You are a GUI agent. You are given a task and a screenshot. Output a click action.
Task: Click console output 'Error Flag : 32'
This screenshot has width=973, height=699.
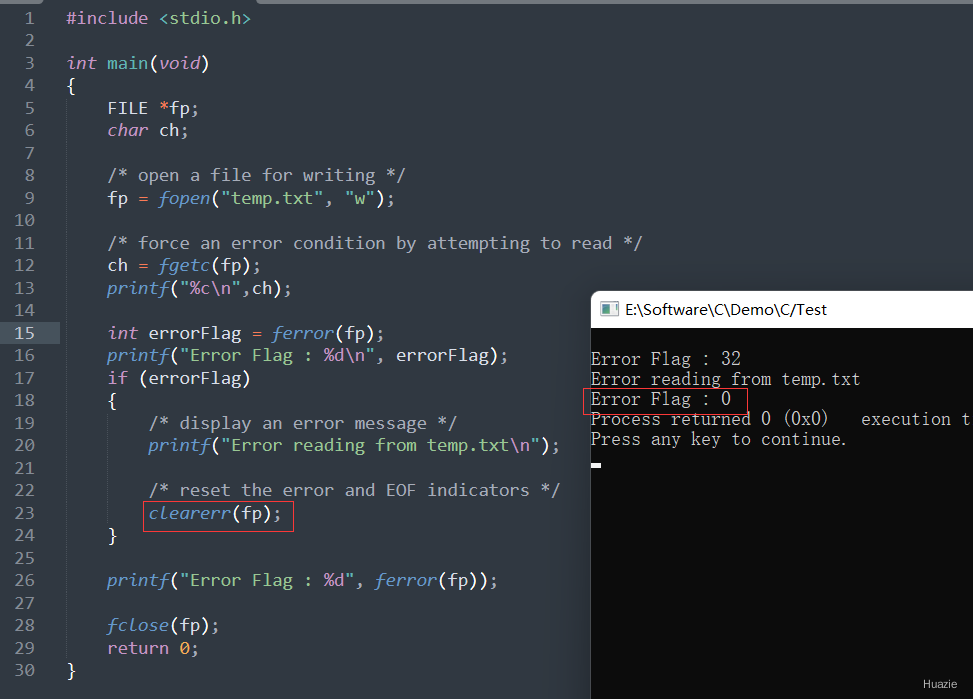[x=666, y=359]
